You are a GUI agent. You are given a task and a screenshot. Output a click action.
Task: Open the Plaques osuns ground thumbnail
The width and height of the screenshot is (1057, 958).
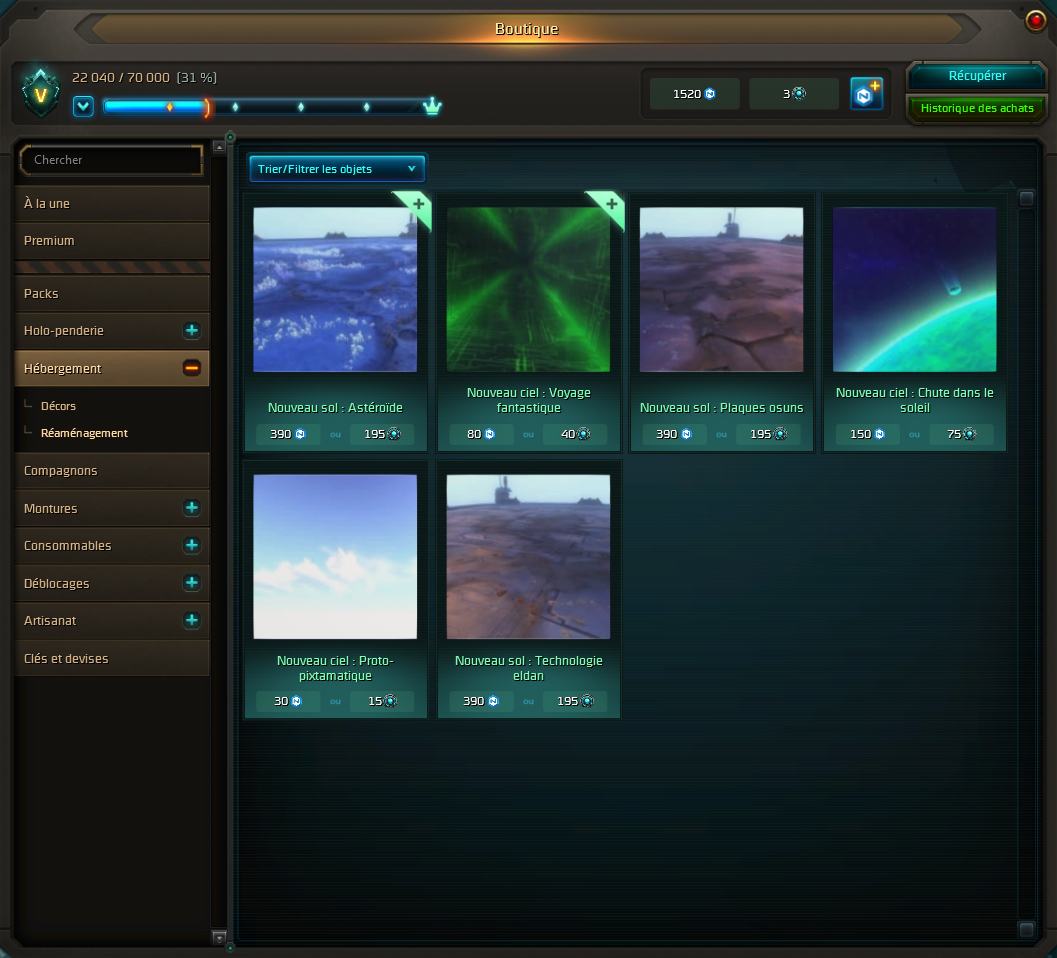[x=721, y=289]
